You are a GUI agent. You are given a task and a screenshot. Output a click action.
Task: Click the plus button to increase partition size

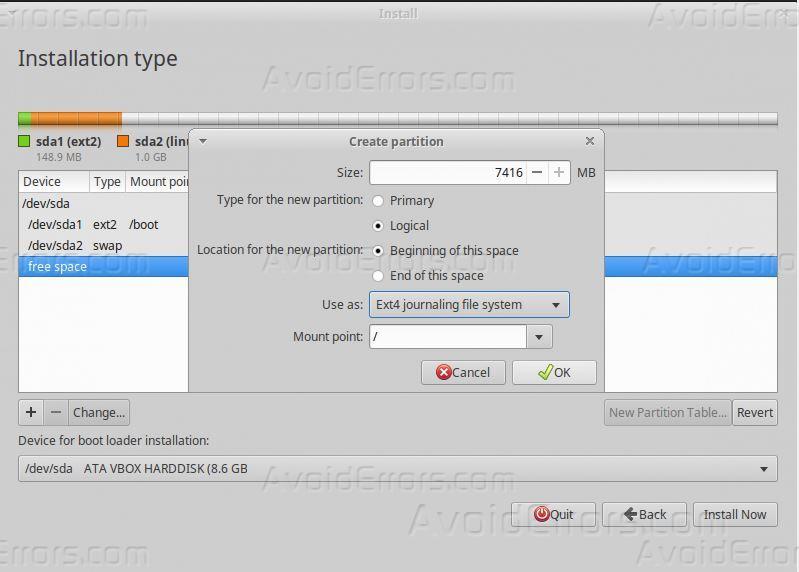tap(559, 173)
